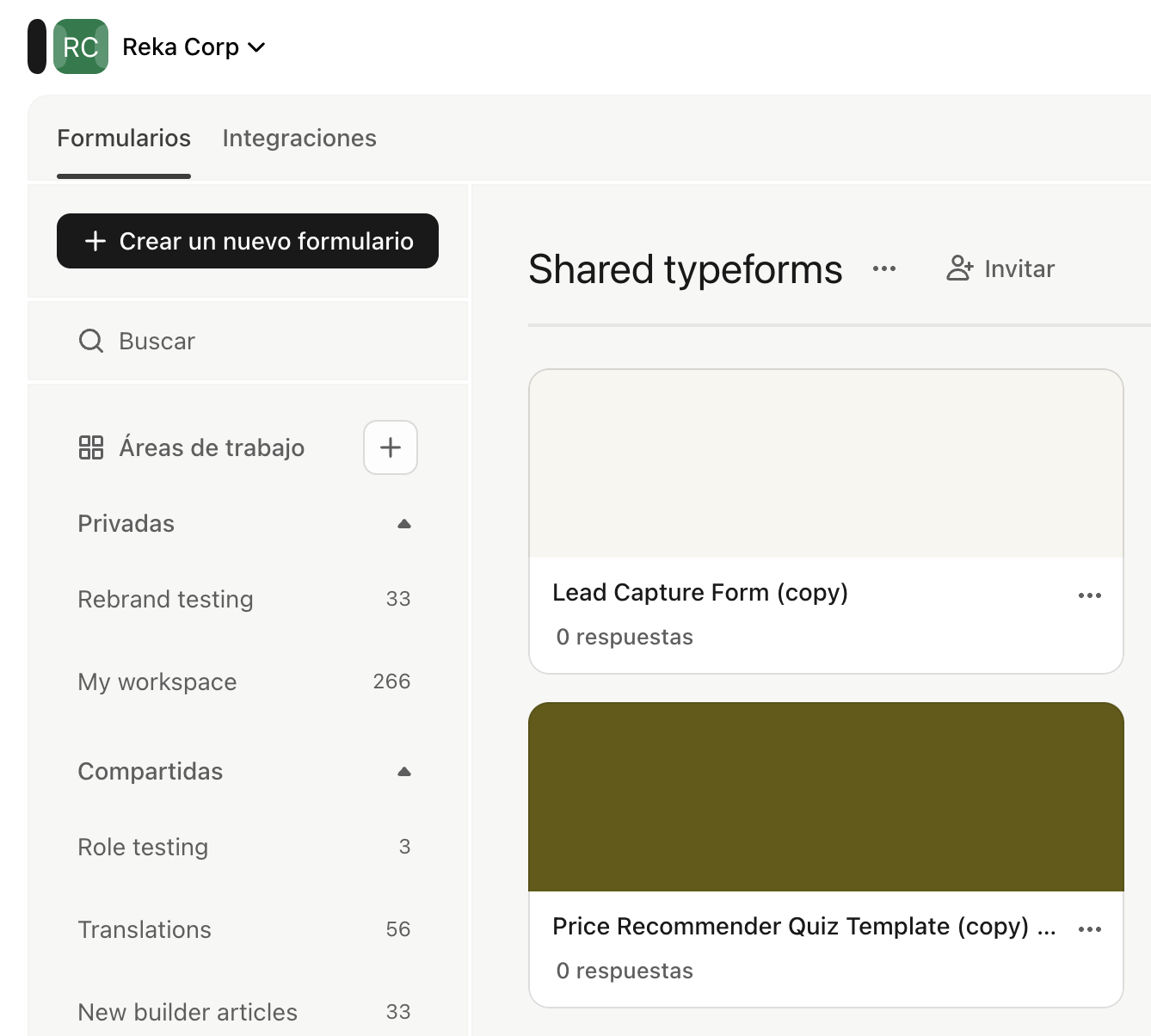The height and width of the screenshot is (1036, 1151).
Task: Click the 266 count beside My workspace
Action: tap(391, 681)
